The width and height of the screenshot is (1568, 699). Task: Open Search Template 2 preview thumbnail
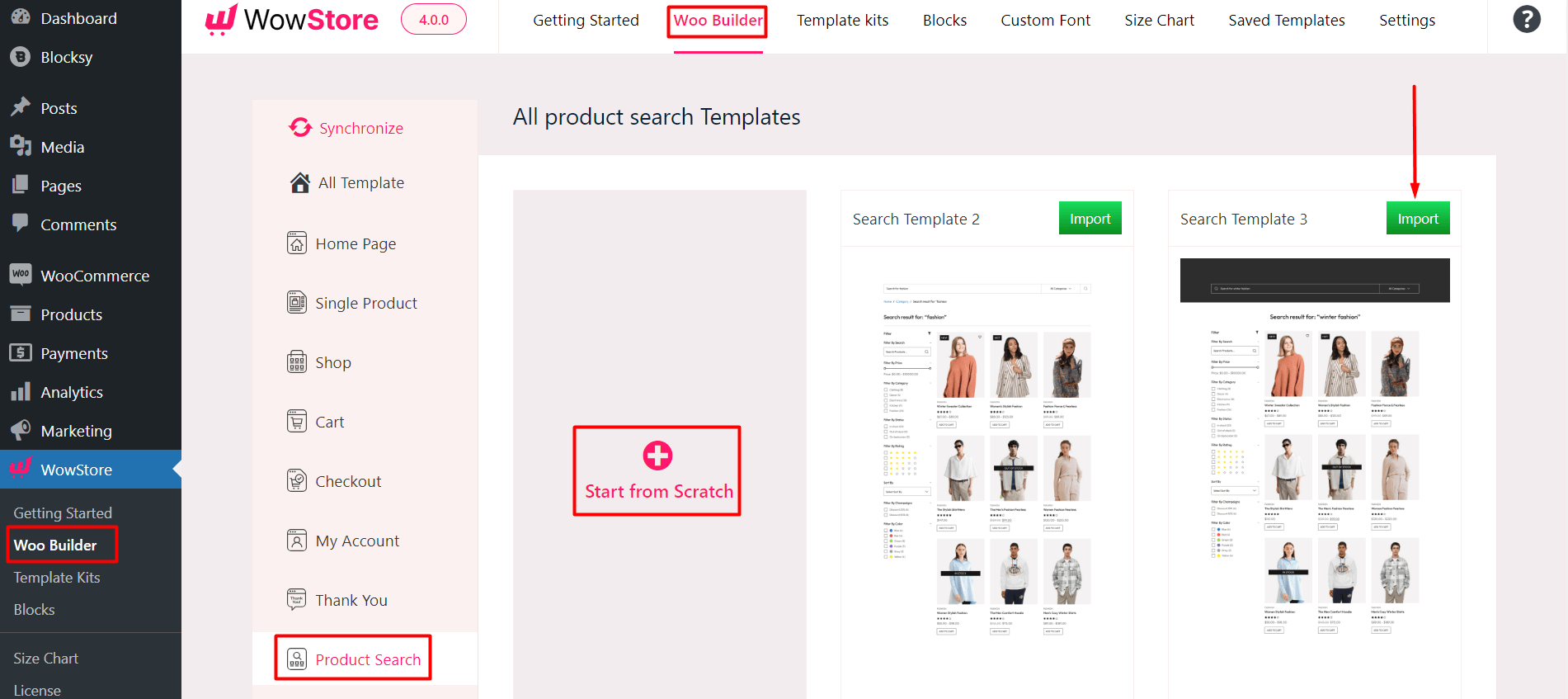click(x=986, y=459)
